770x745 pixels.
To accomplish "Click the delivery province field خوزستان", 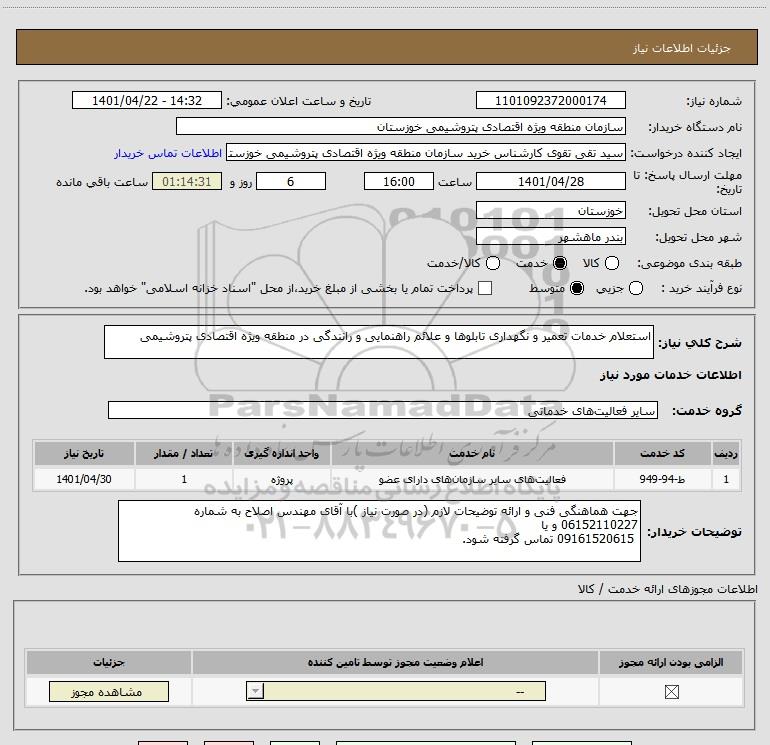I will [550, 210].
